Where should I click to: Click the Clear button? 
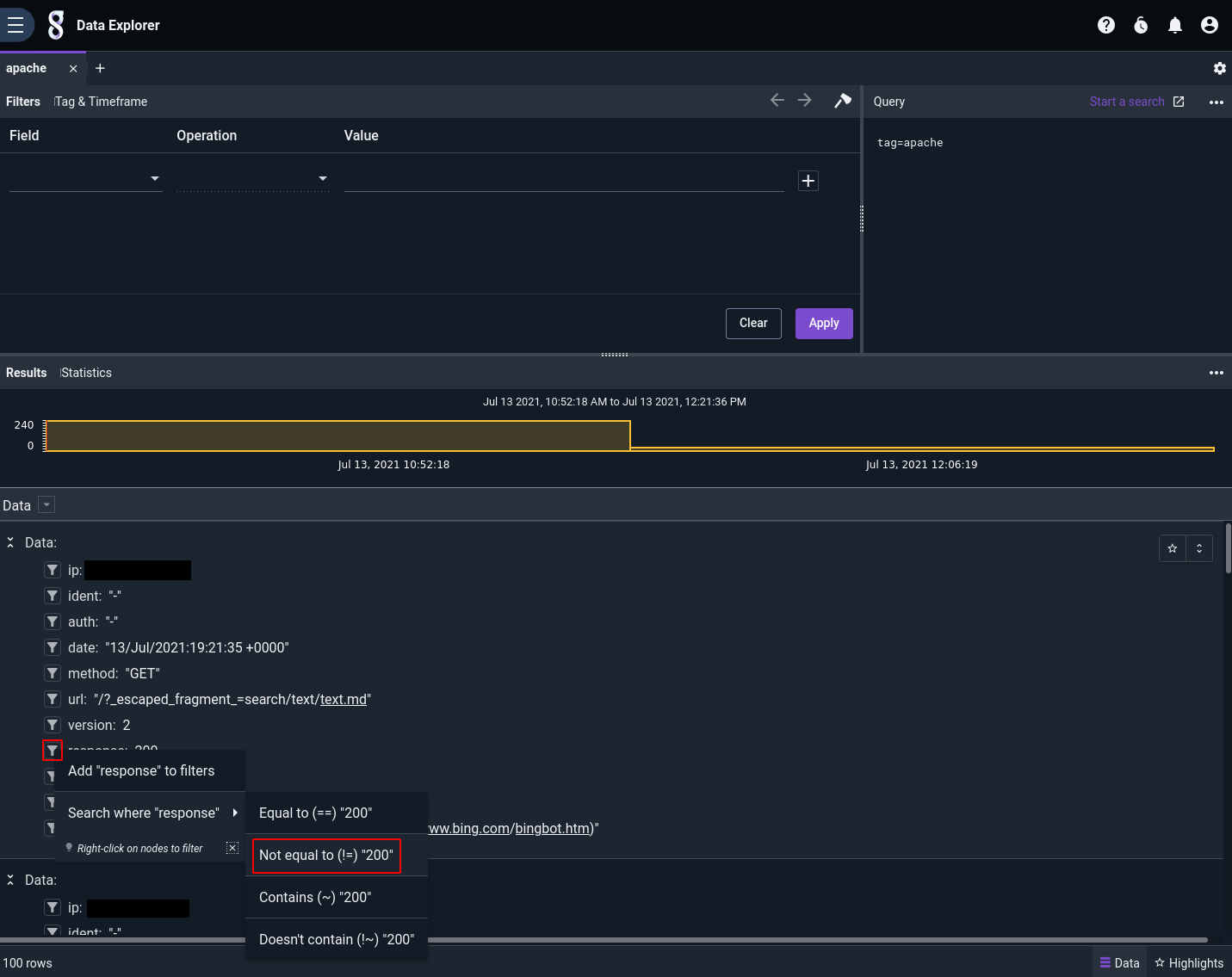753,323
